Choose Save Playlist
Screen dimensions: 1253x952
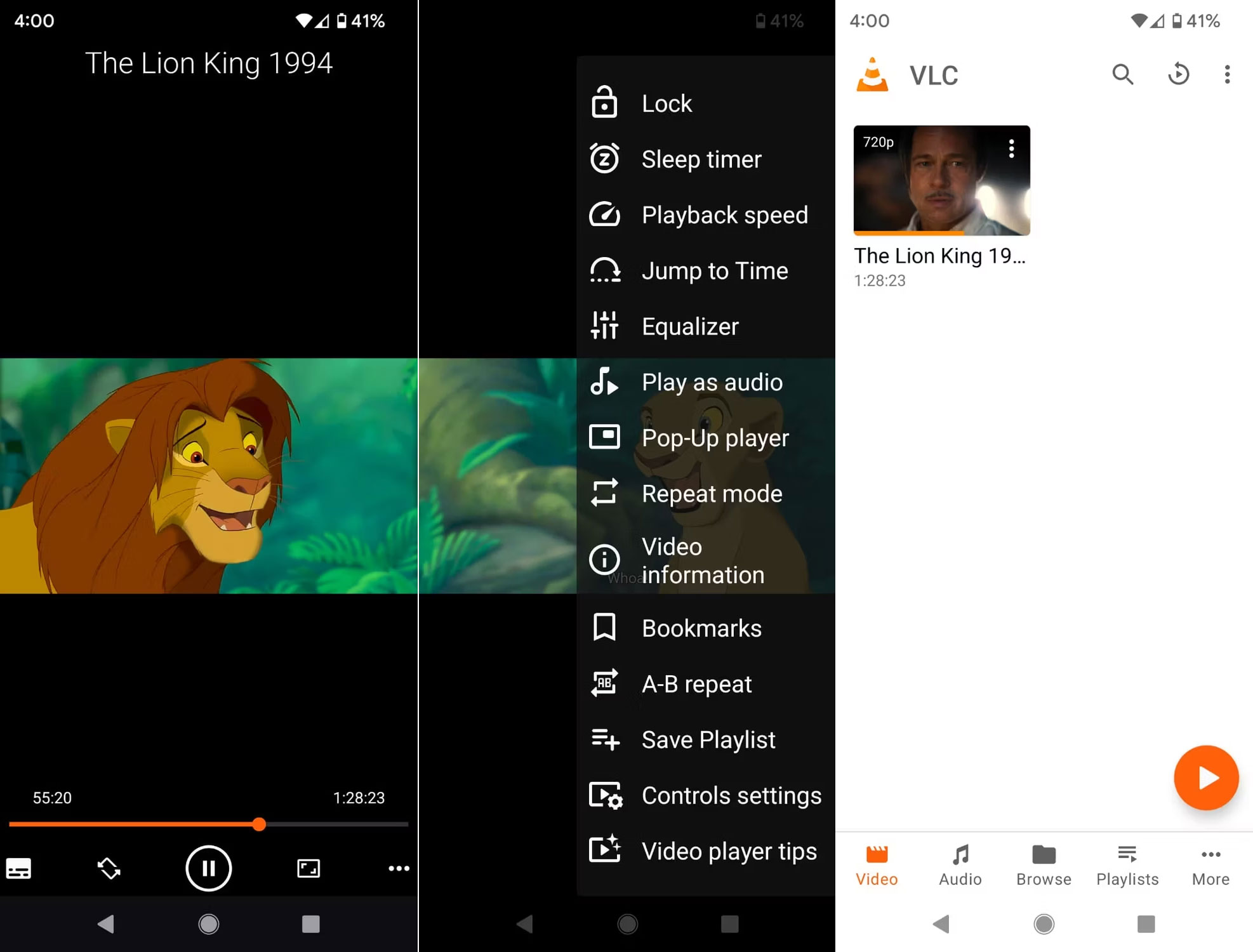[706, 740]
